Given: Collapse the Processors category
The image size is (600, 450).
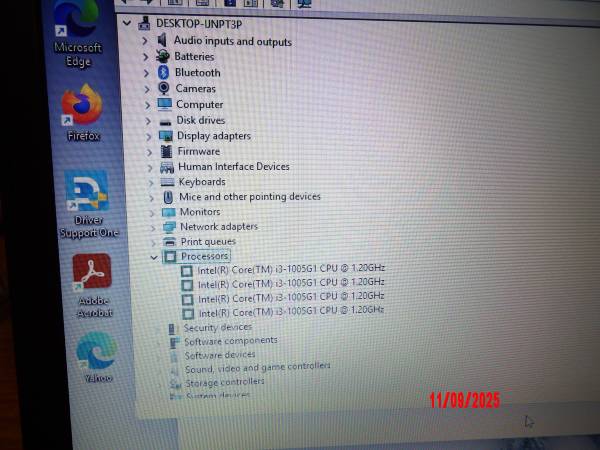Looking at the screenshot, I should 153,257.
